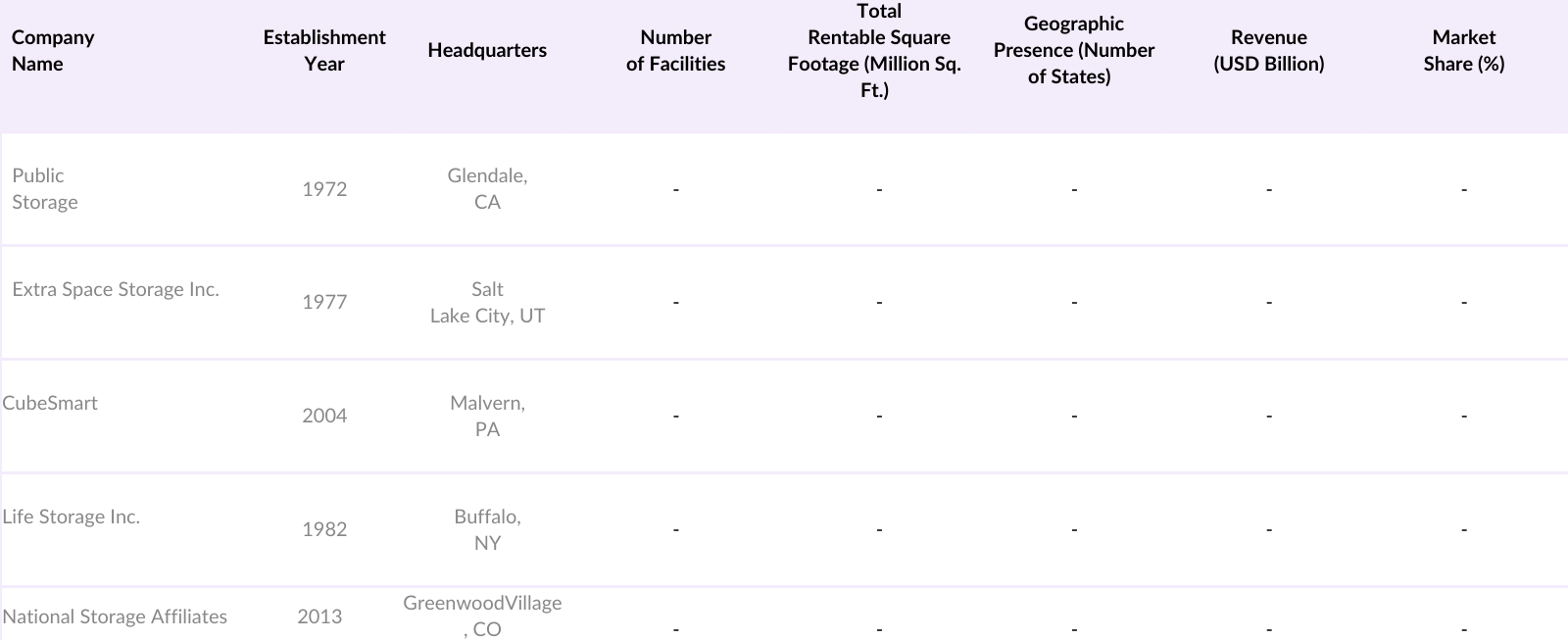Click the Total Rentable Square Footage header
This screenshot has width=1568, height=640.
(878, 51)
